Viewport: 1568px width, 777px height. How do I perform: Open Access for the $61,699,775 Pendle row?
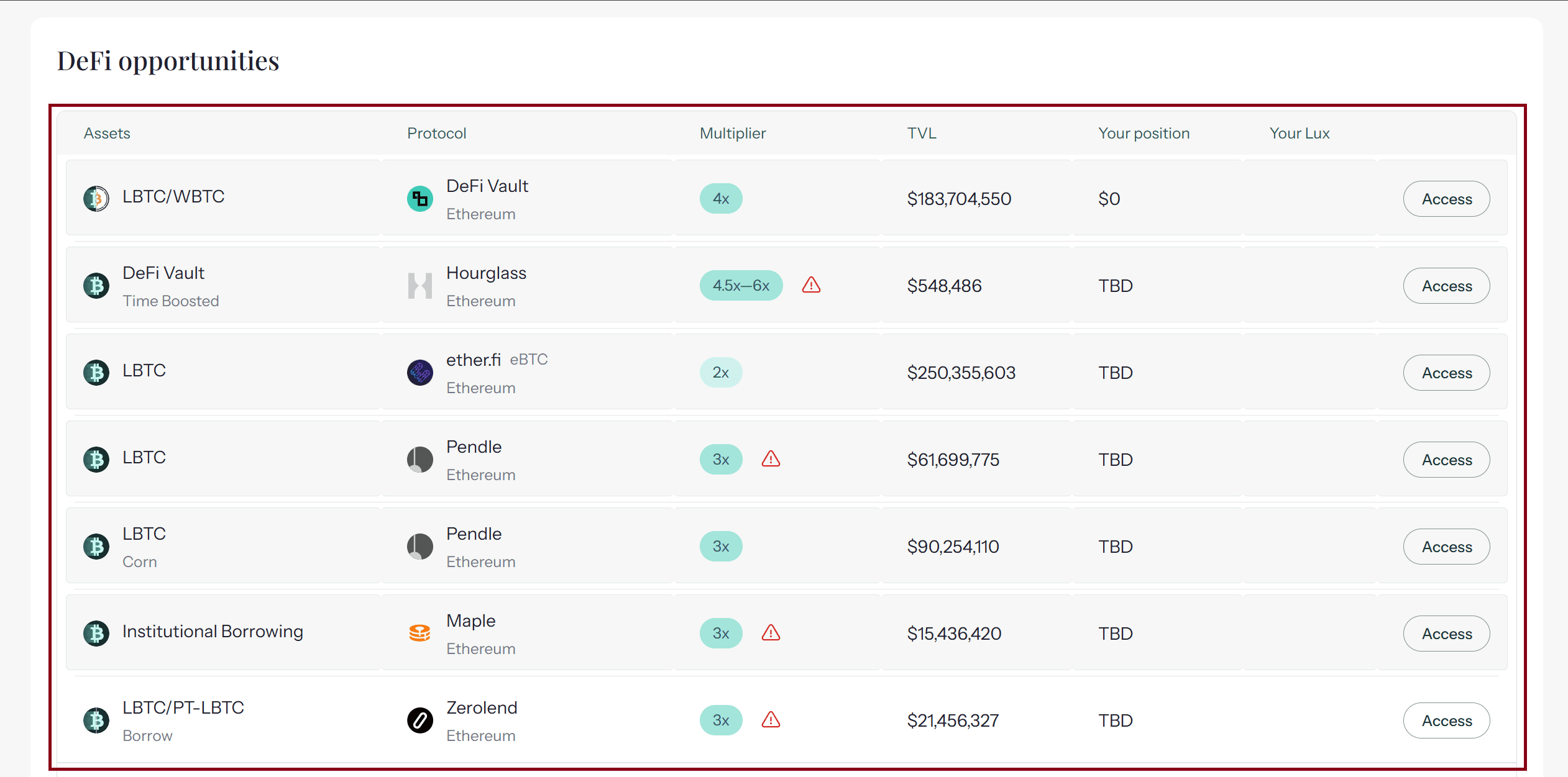(1446, 460)
